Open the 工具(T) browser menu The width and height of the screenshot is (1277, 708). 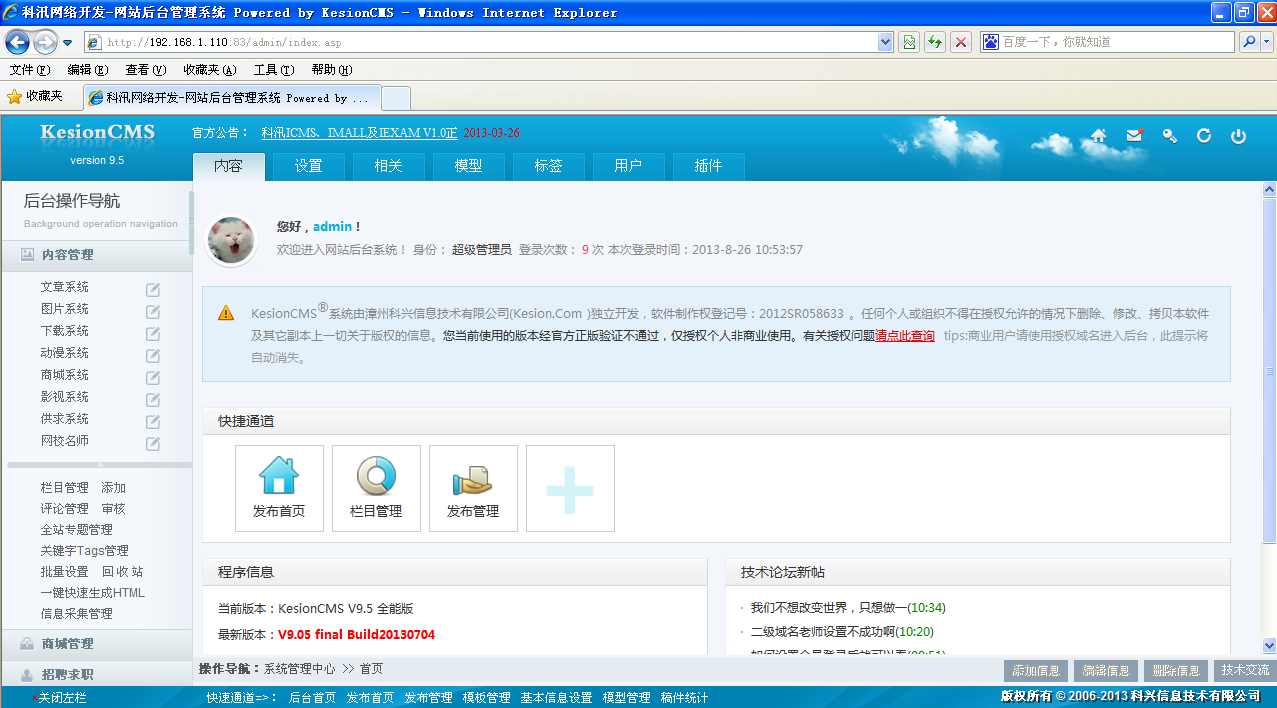coord(273,70)
